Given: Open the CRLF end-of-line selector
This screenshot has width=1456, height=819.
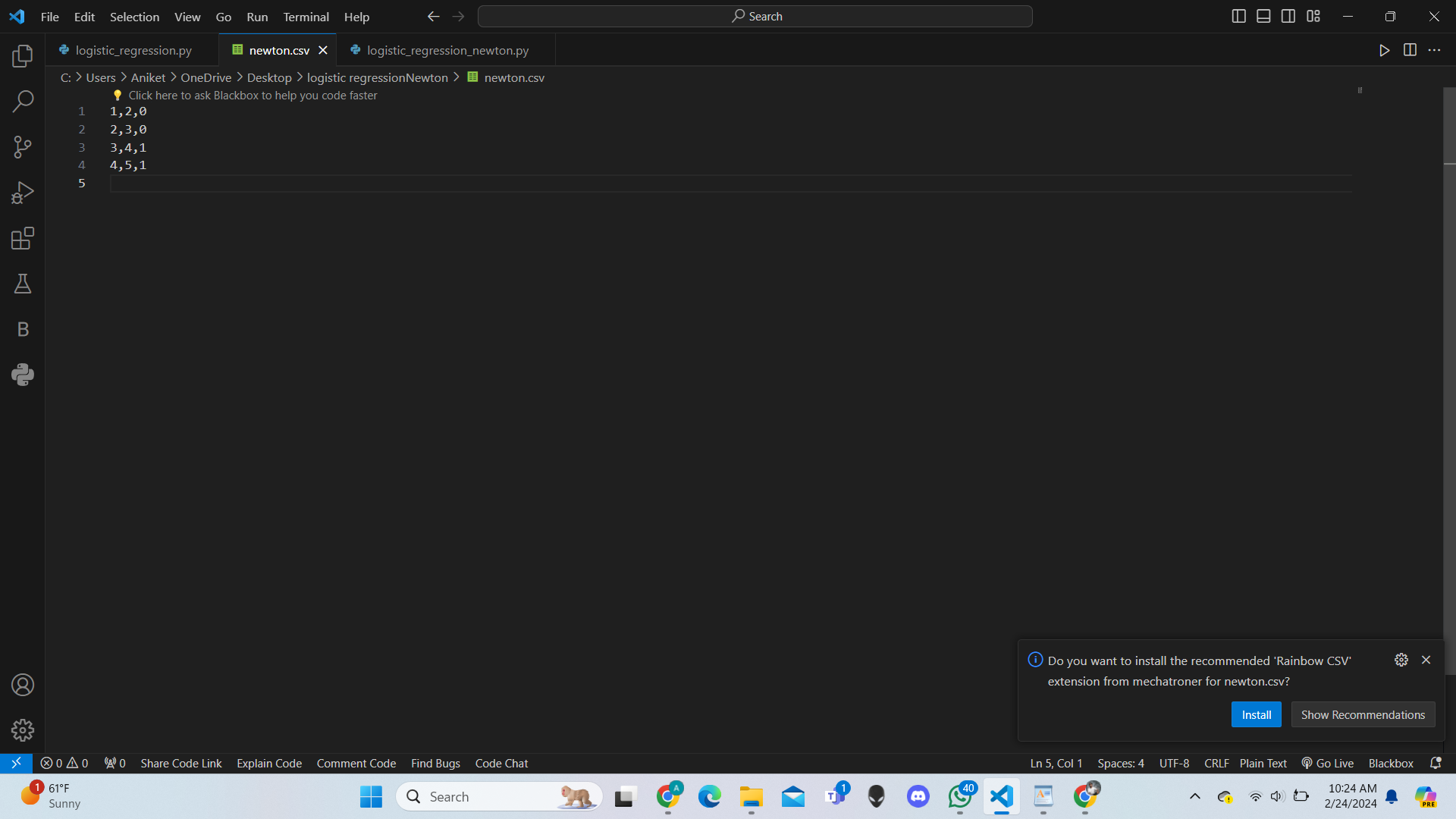Looking at the screenshot, I should (x=1216, y=763).
